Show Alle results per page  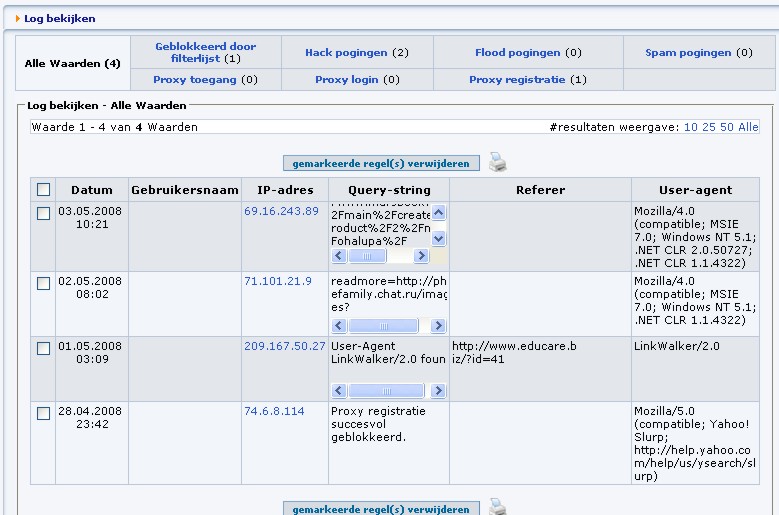tap(748, 127)
